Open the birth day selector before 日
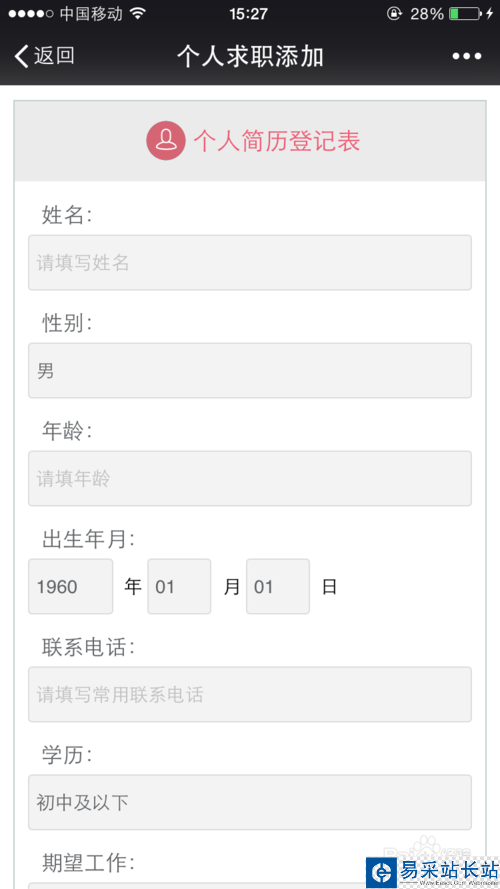This screenshot has height=889, width=500. click(278, 586)
